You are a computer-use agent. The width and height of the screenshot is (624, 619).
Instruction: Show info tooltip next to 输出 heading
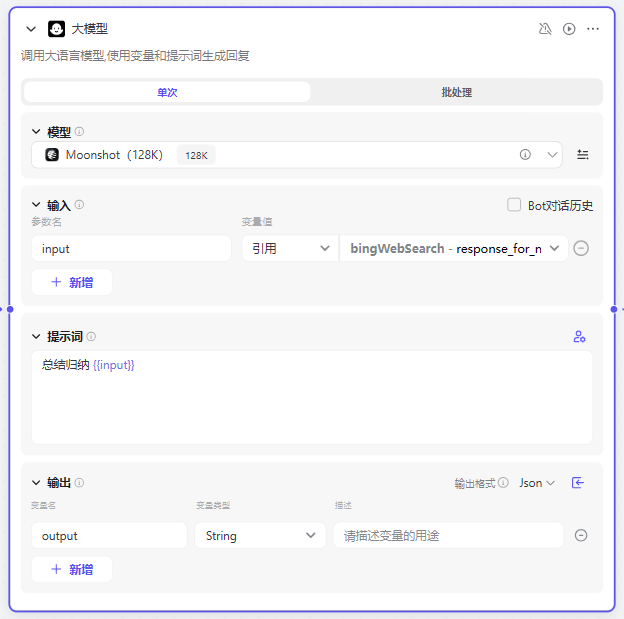79,483
